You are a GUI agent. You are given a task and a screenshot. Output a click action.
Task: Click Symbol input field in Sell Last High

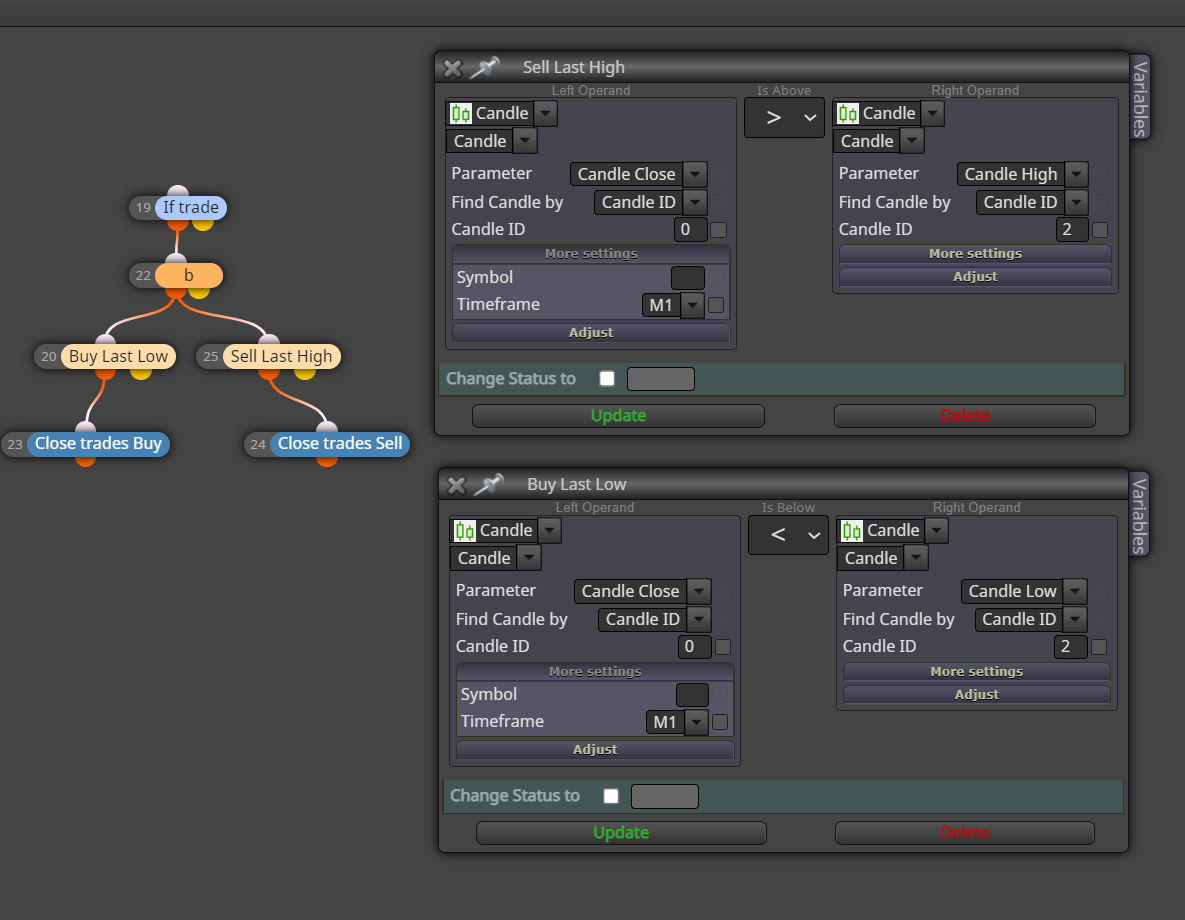[688, 277]
